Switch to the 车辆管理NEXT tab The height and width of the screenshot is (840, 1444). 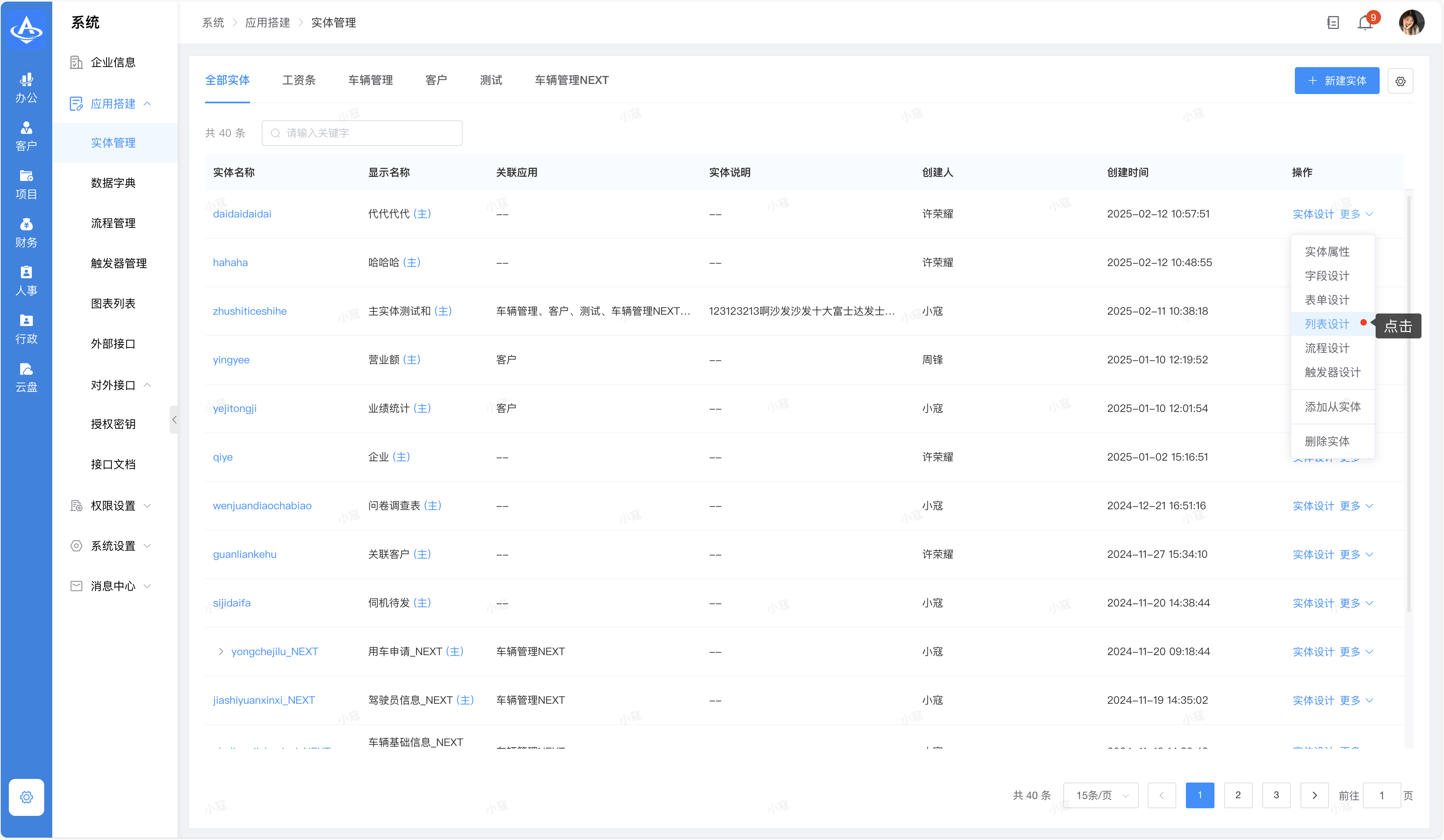click(x=571, y=80)
